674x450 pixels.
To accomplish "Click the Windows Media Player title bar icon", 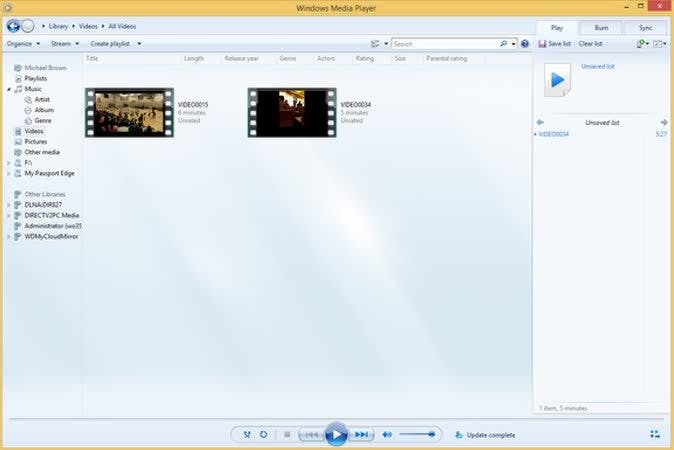I will click(x=7, y=7).
